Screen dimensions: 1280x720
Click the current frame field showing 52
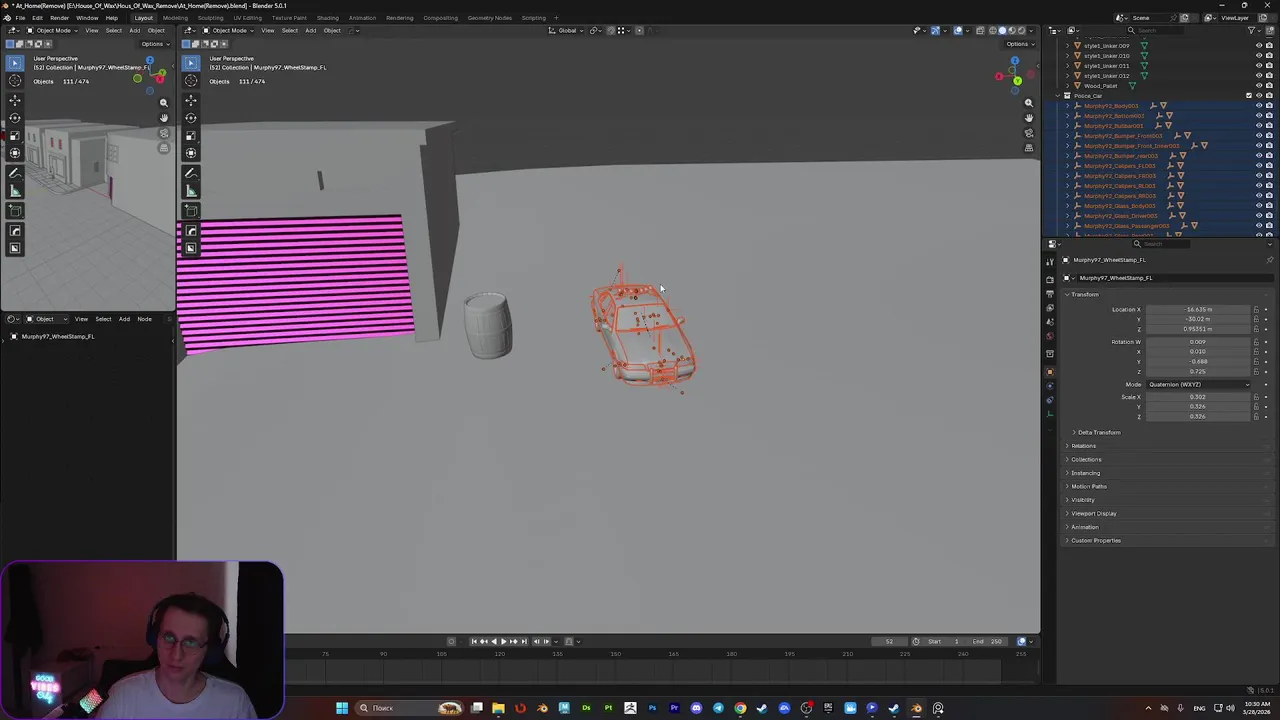pos(888,642)
